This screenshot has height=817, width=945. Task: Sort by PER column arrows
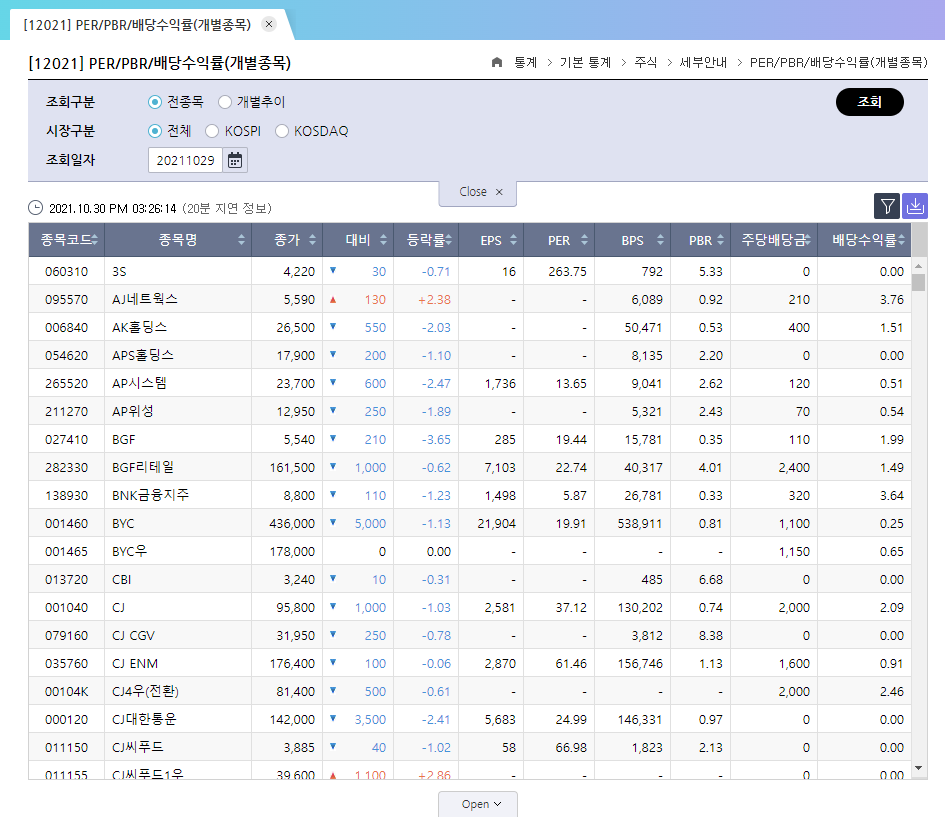point(585,240)
